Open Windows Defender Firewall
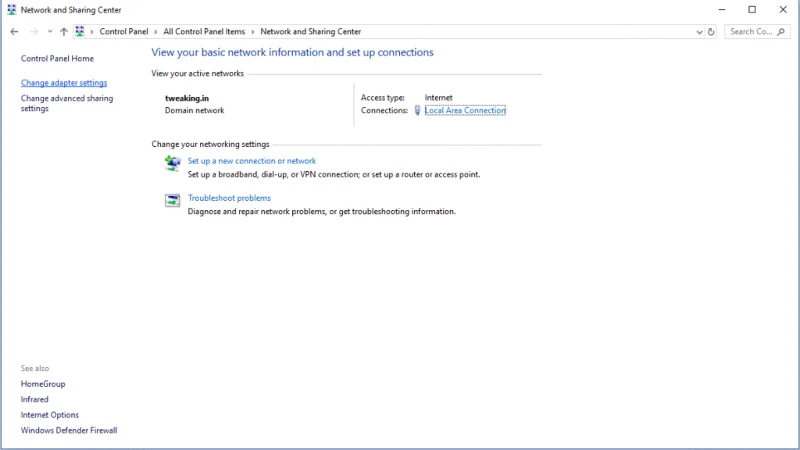This screenshot has height=450, width=800. pyautogui.click(x=69, y=430)
